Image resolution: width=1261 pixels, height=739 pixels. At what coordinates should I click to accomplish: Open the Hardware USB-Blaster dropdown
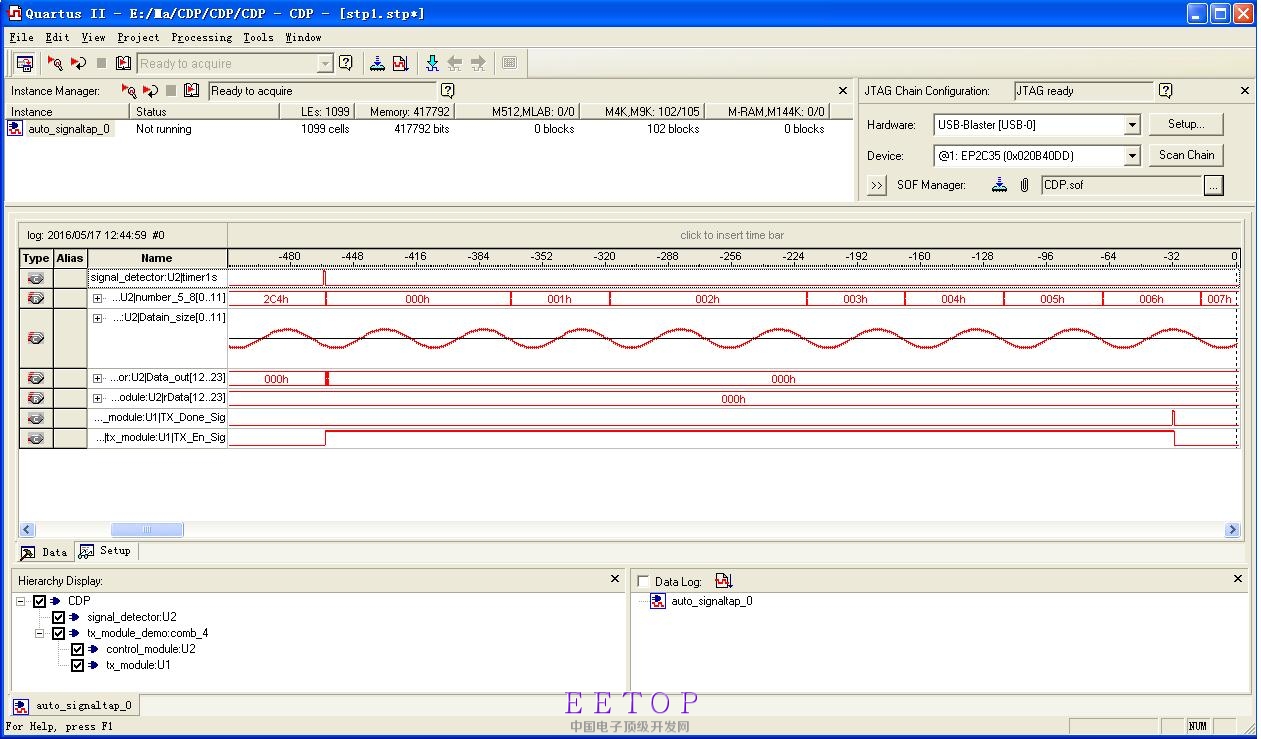tap(1132, 125)
